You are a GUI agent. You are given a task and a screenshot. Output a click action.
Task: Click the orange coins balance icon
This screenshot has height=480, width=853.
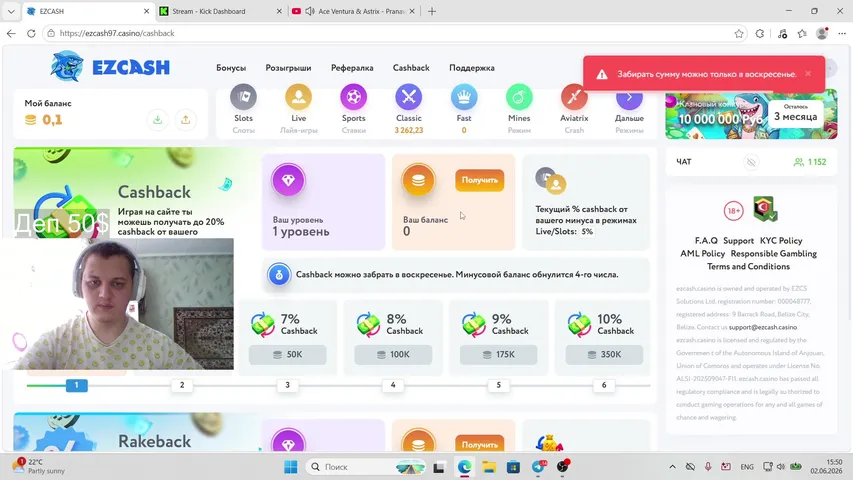tap(418, 180)
